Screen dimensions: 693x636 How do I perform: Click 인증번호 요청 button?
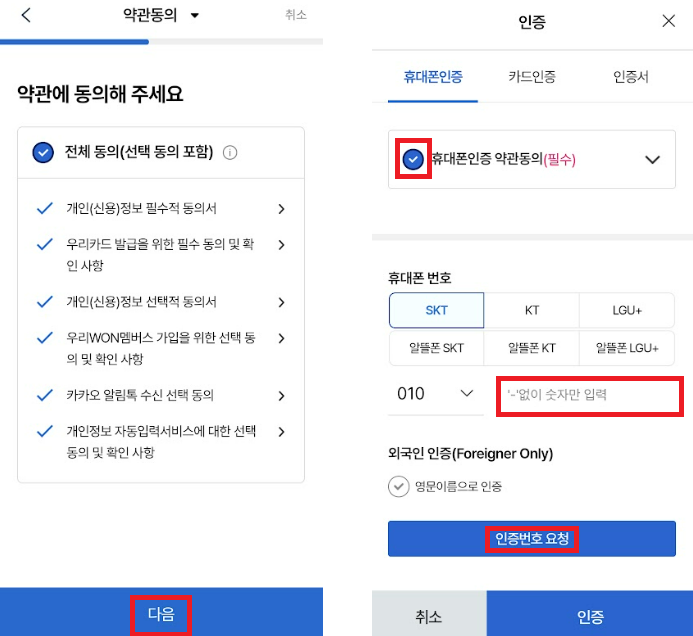pyautogui.click(x=532, y=538)
